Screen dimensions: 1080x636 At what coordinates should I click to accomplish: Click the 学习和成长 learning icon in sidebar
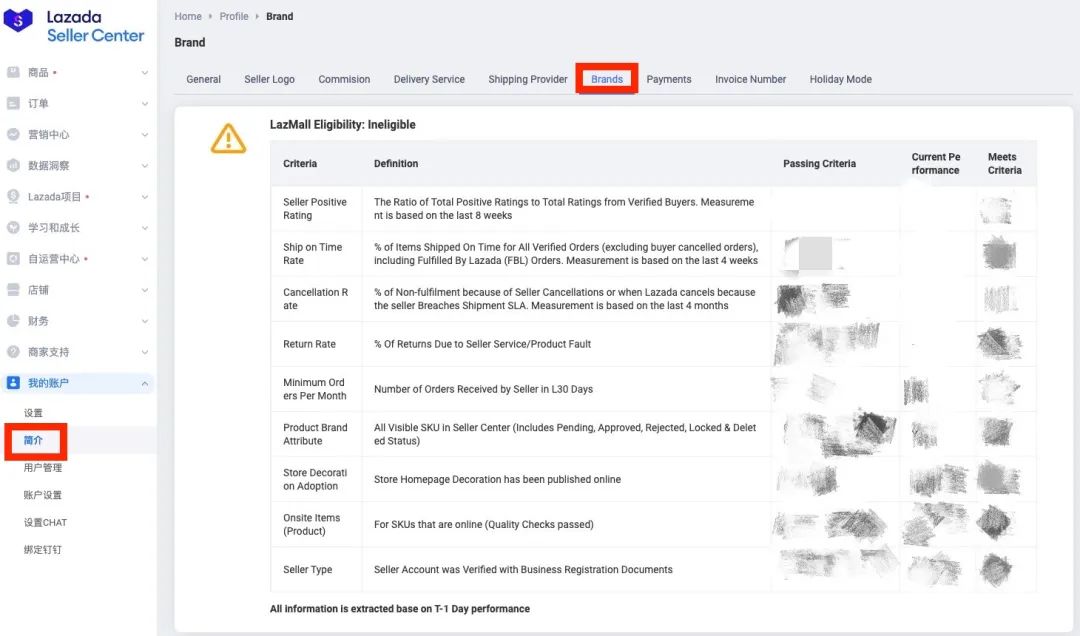pyautogui.click(x=14, y=228)
